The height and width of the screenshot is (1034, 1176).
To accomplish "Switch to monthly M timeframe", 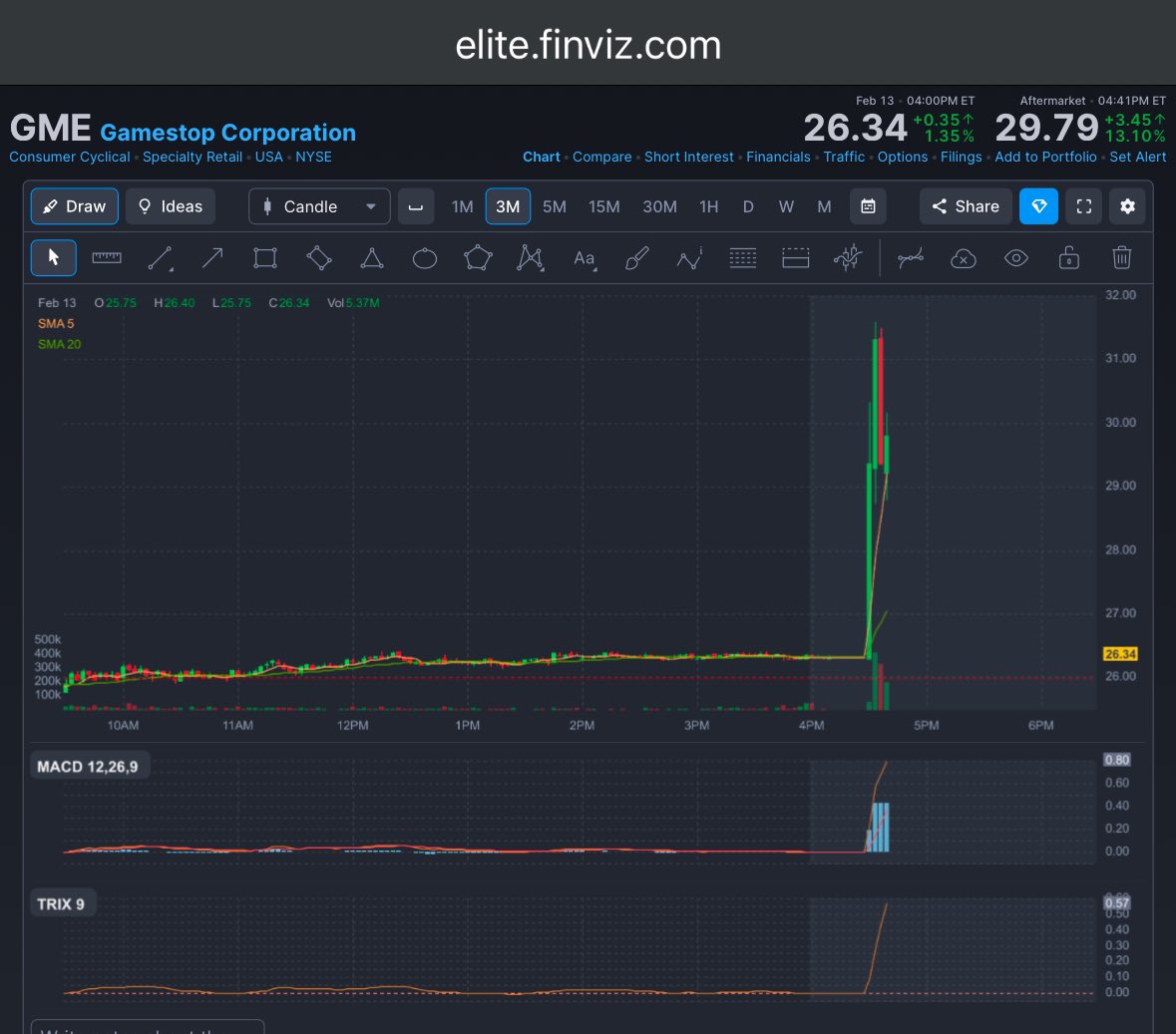I will [x=824, y=206].
